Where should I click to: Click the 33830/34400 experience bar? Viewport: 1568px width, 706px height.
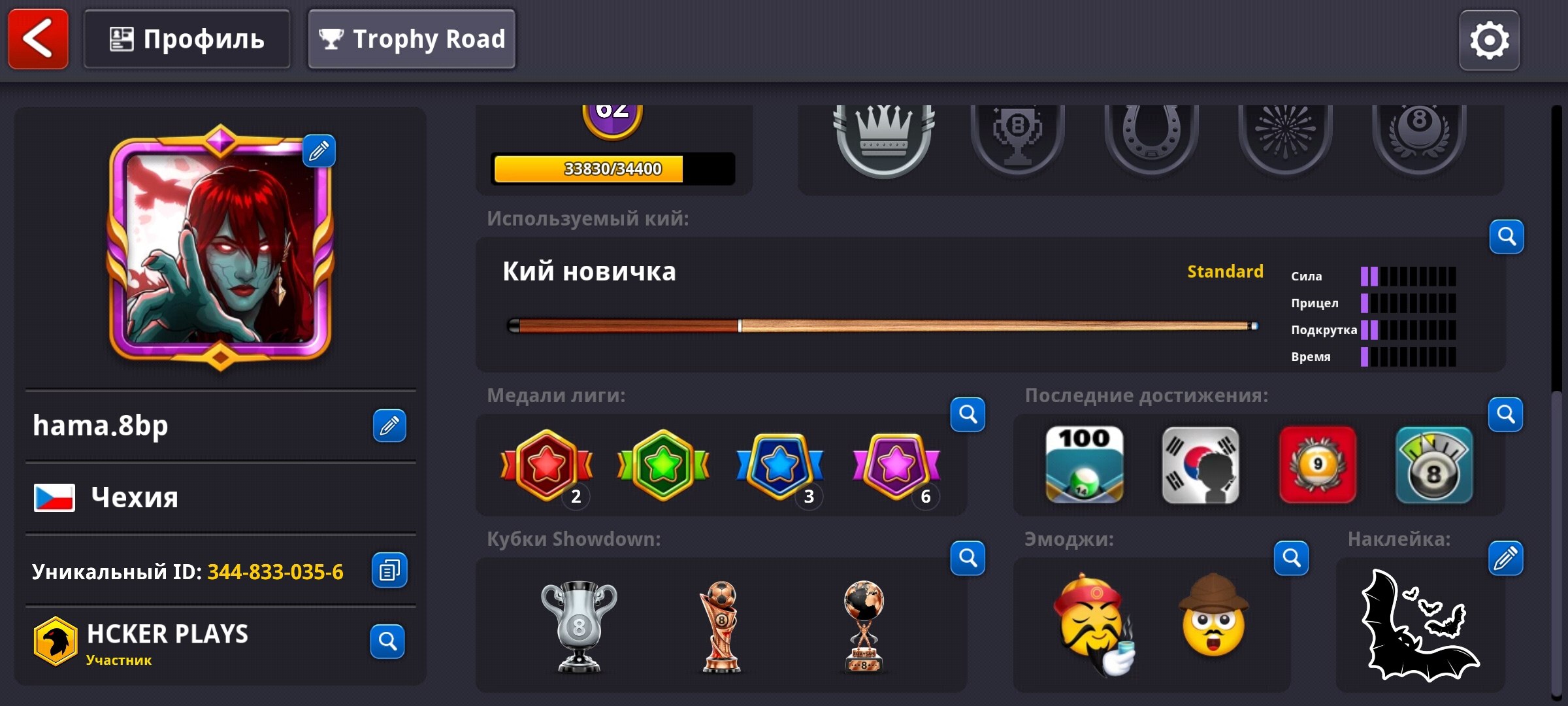pos(613,169)
